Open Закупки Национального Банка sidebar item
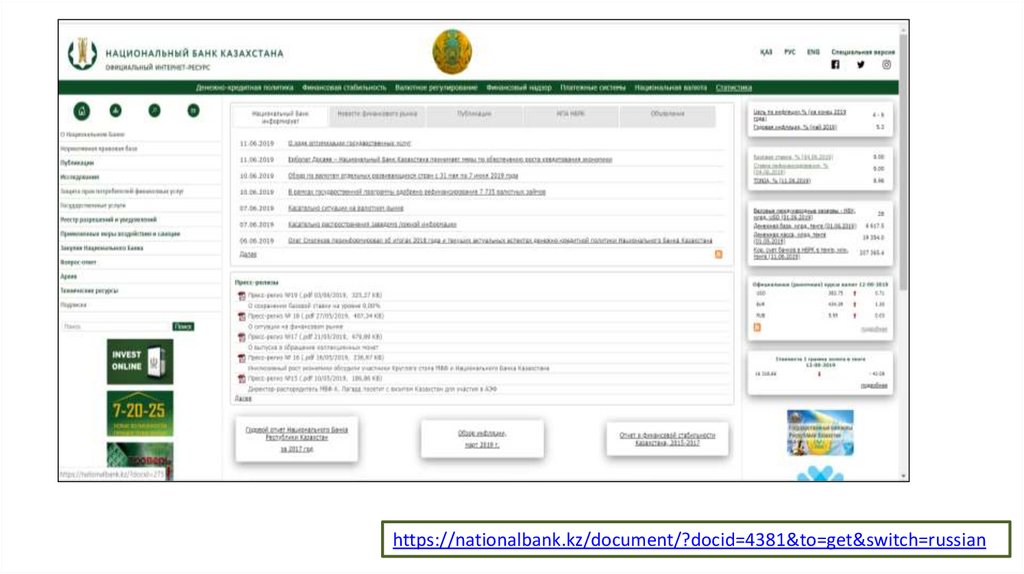Image resolution: width=1024 pixels, height=574 pixels. (102, 248)
